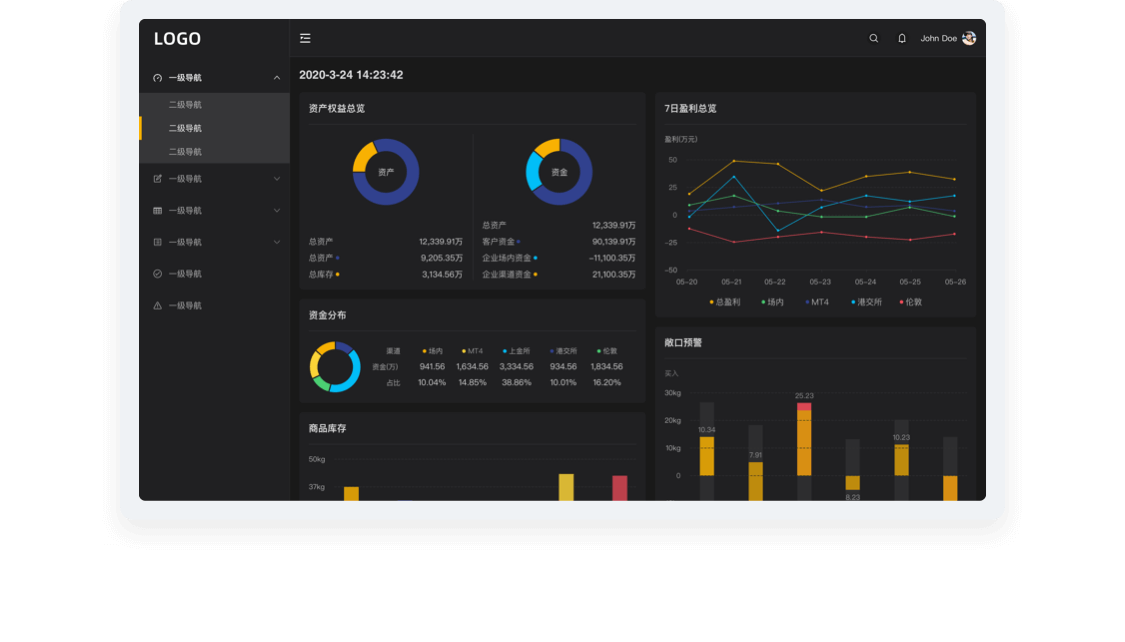Select the highlighted active 二级导航 item
Viewport: 1125px width, 642px height.
pyautogui.click(x=215, y=128)
